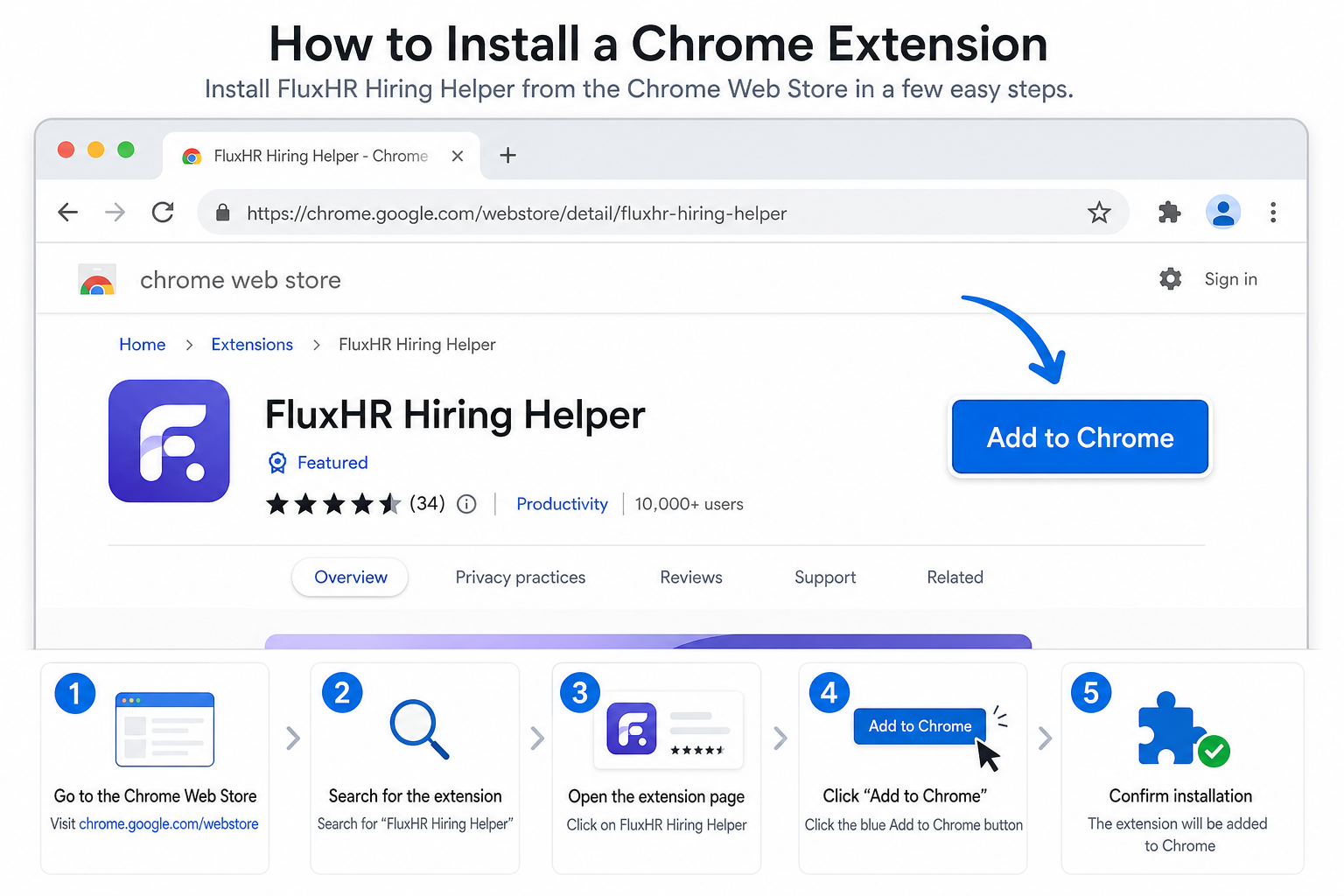The width and height of the screenshot is (1344, 896).
Task: Click the "10,000+ users" text
Action: pos(689,505)
